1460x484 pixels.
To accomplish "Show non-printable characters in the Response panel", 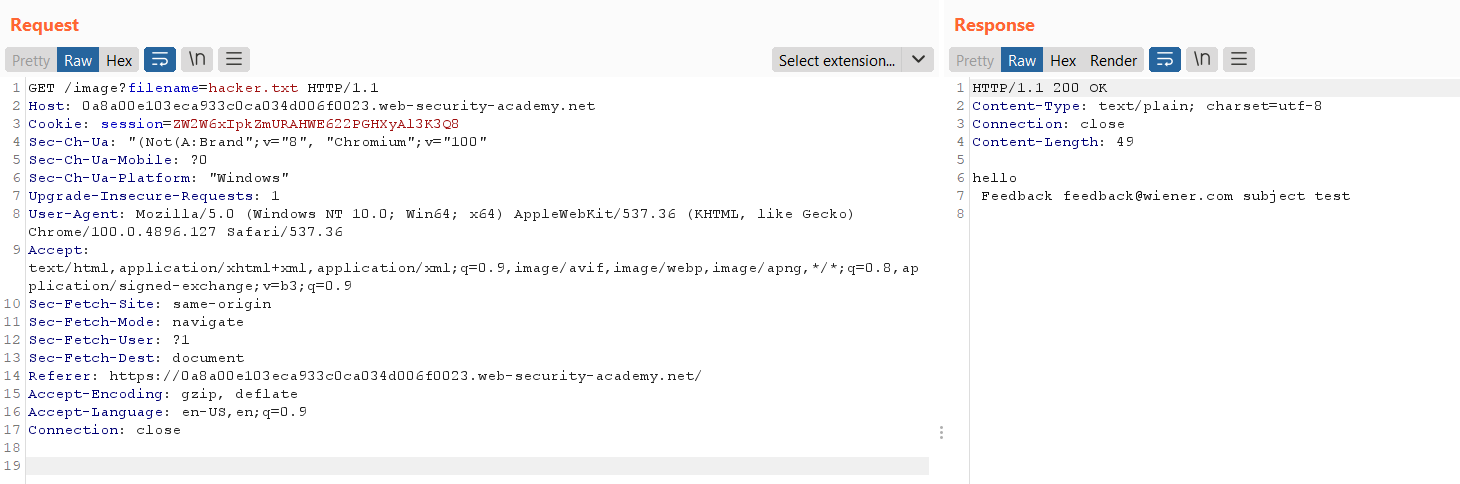I will pos(1202,60).
